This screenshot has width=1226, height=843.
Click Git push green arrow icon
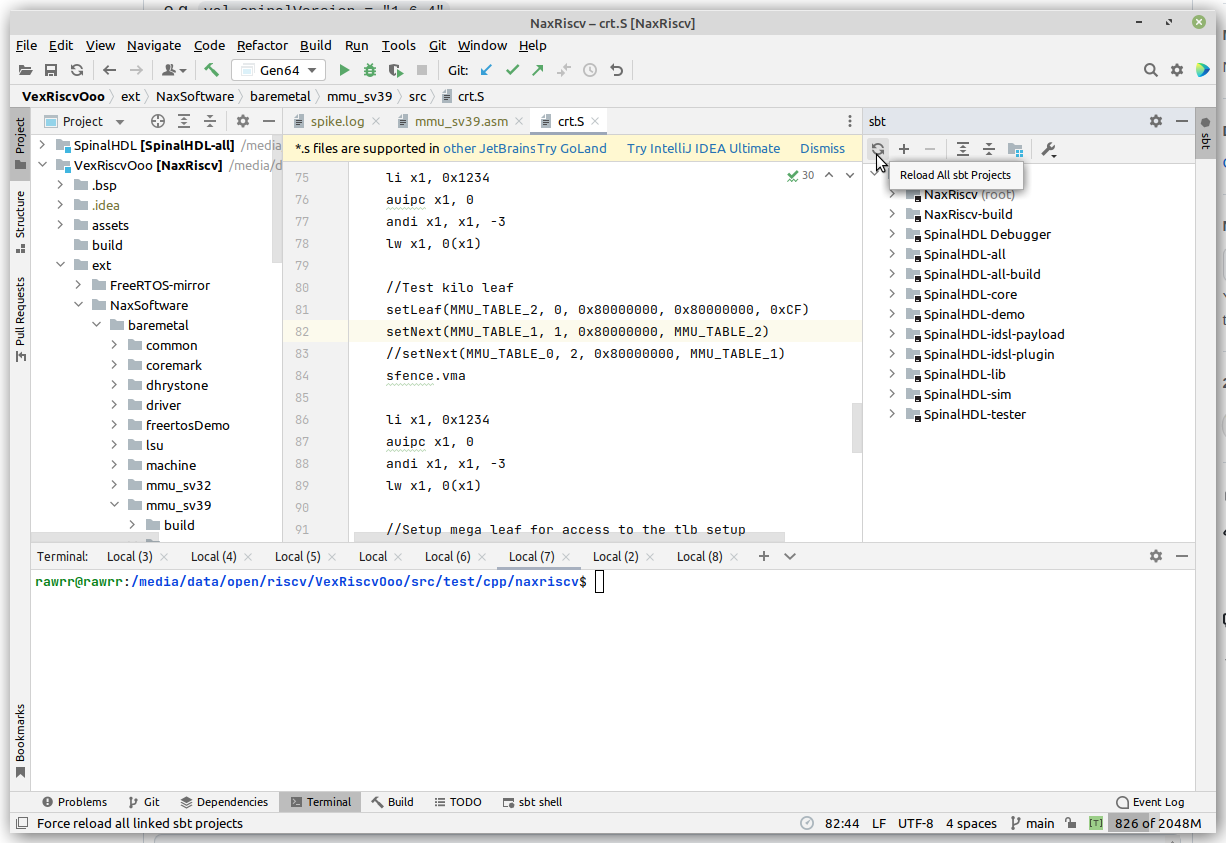538,70
